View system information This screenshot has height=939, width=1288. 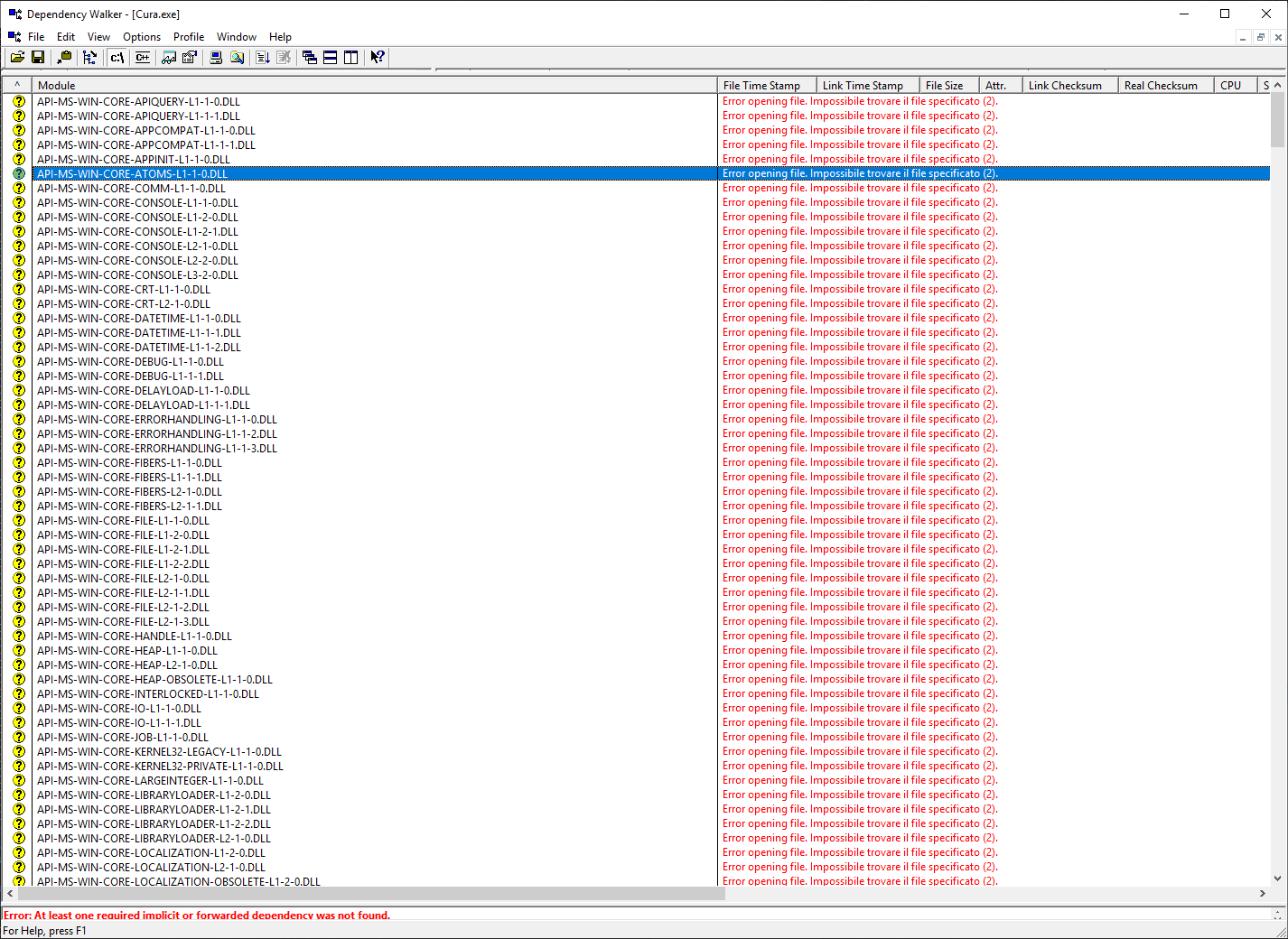(x=216, y=57)
